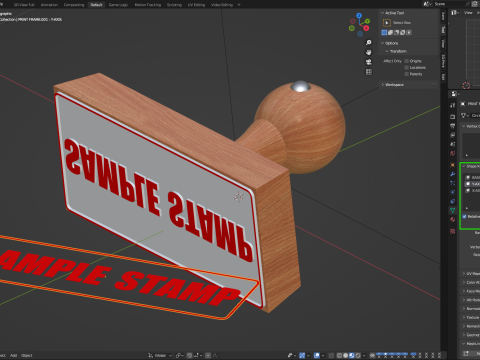Open the Output properties tab icon
The height and width of the screenshot is (360, 480).
(452, 126)
